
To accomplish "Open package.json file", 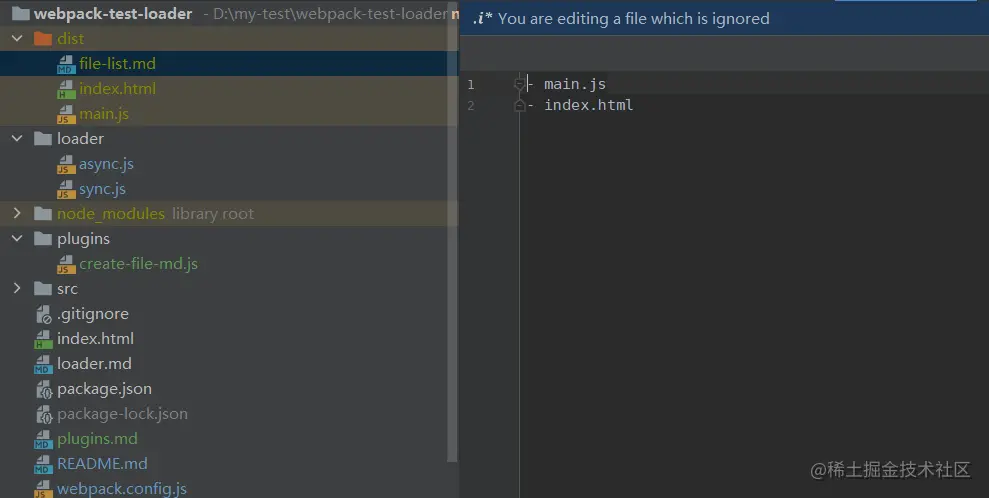I will pyautogui.click(x=104, y=389).
